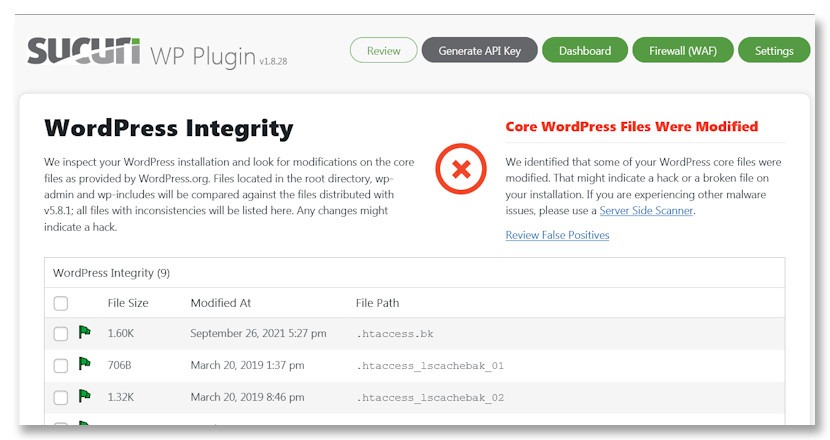Click the Modified At column header
This screenshot has width=830, height=440.
coord(220,303)
